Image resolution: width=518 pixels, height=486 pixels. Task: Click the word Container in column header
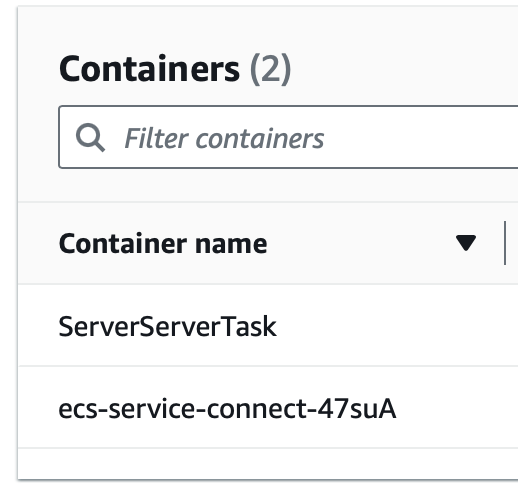pyautogui.click(x=123, y=244)
